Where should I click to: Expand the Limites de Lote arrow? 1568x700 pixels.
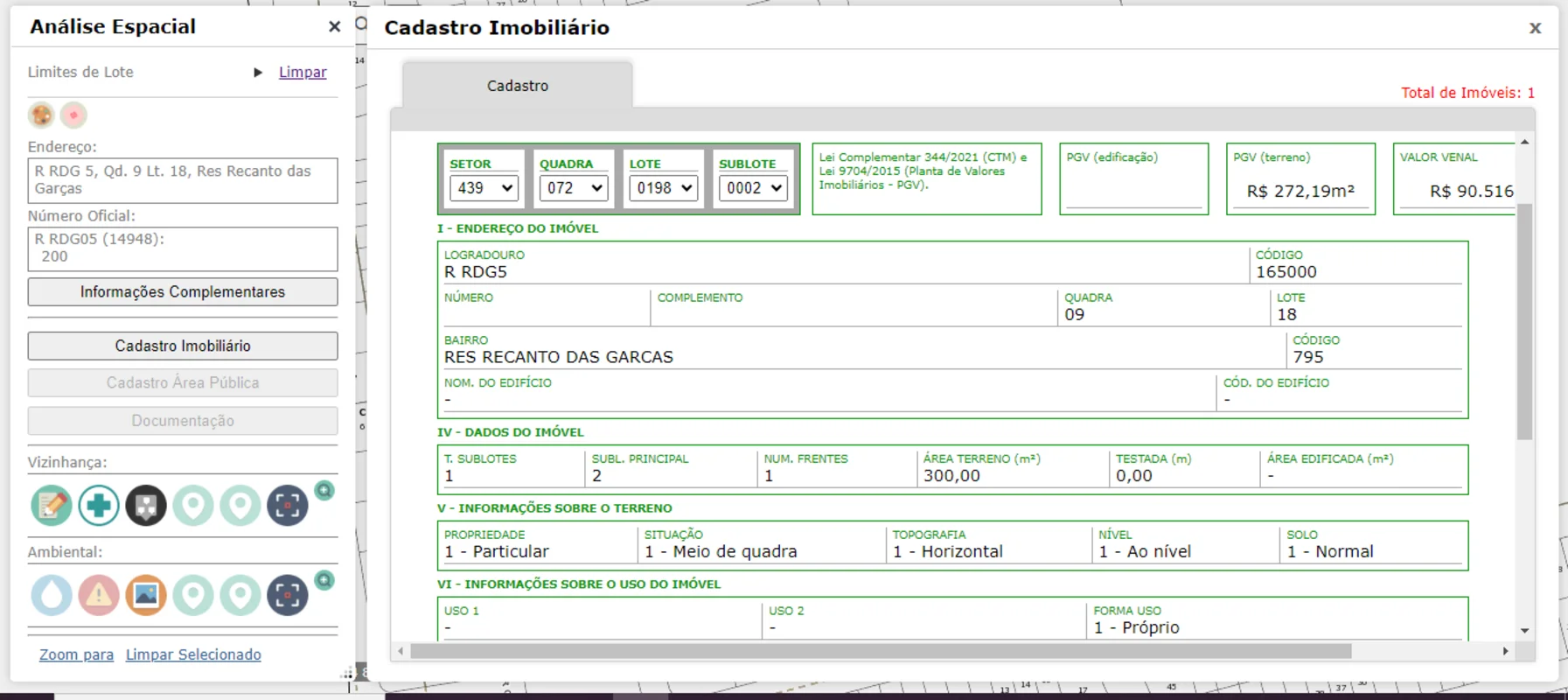[x=258, y=73]
